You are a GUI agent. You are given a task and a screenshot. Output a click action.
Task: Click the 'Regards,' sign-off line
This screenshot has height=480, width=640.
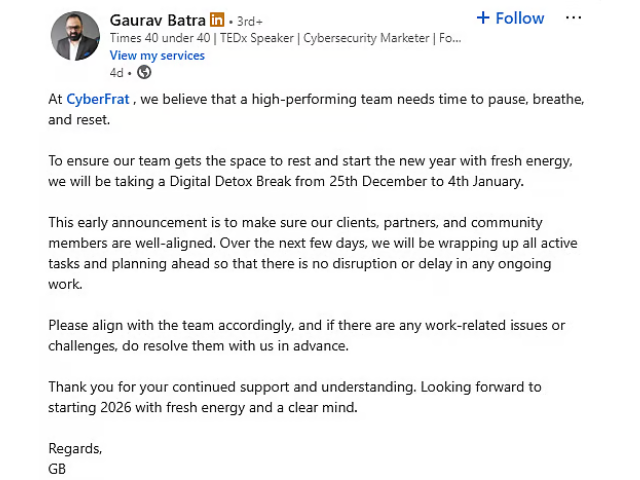point(75,448)
